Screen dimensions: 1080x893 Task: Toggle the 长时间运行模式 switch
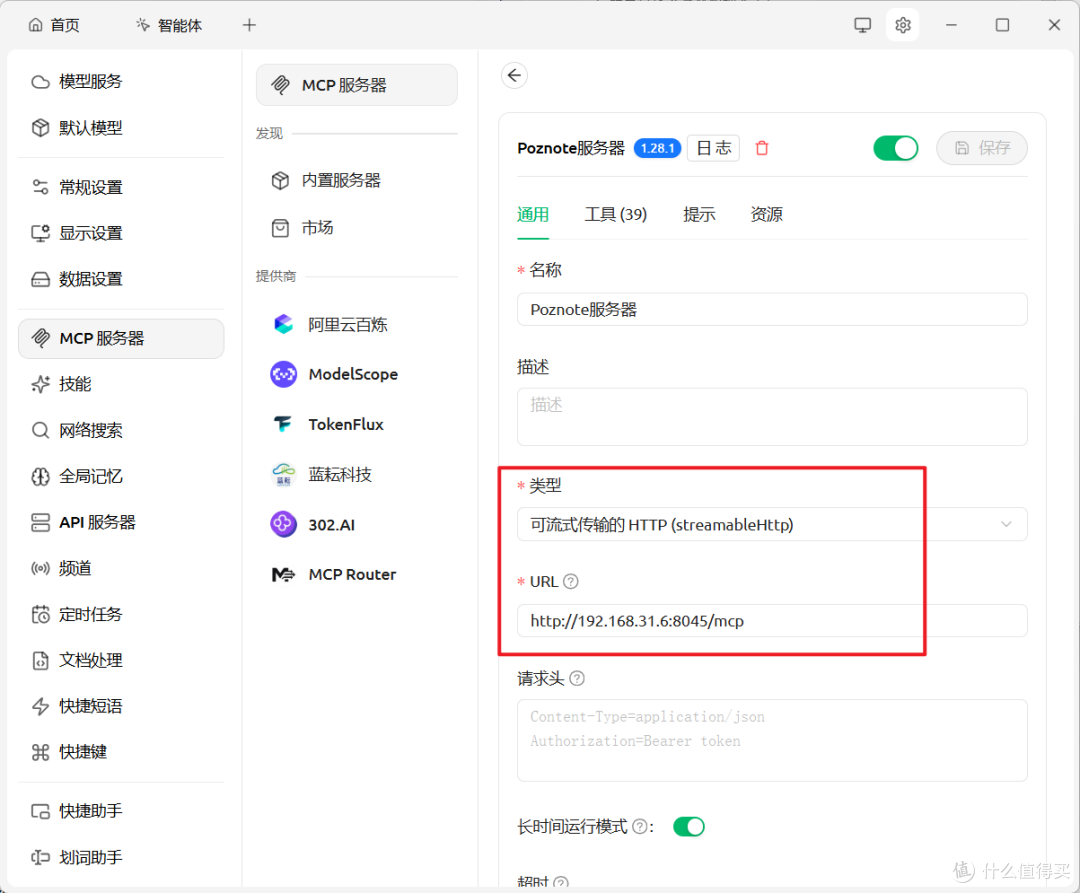(x=689, y=826)
